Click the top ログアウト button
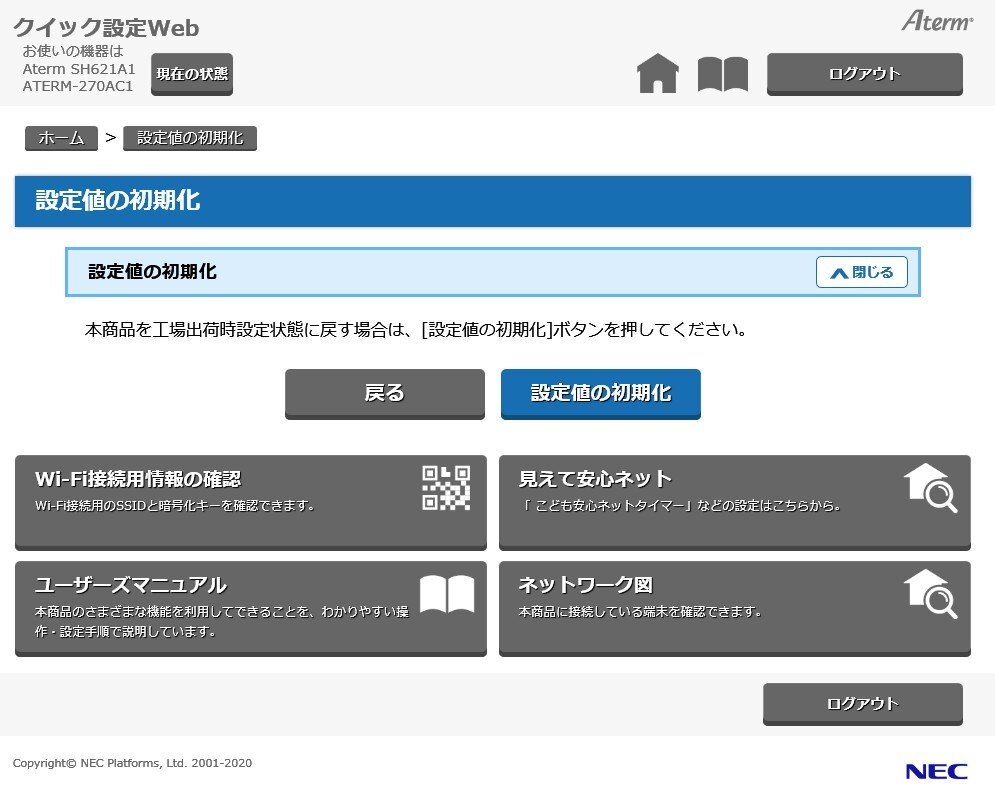Screen dimensions: 995x793 pos(864,73)
